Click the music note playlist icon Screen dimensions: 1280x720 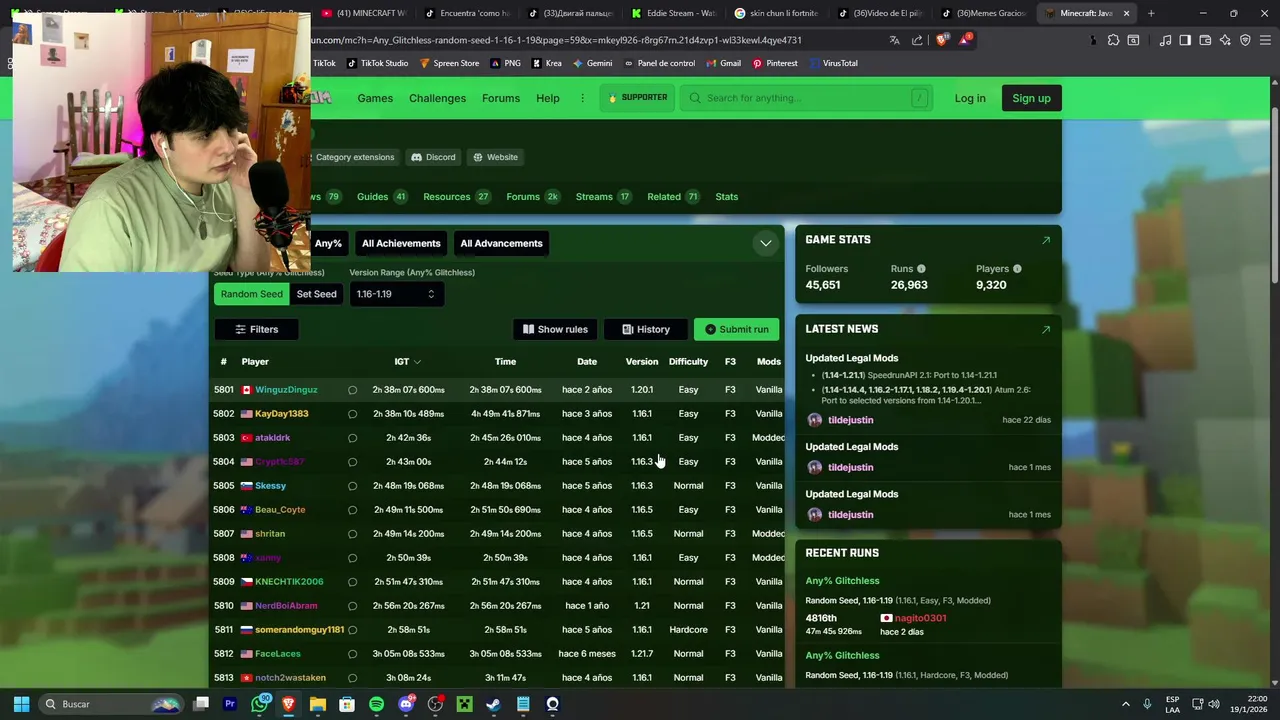(x=1165, y=40)
